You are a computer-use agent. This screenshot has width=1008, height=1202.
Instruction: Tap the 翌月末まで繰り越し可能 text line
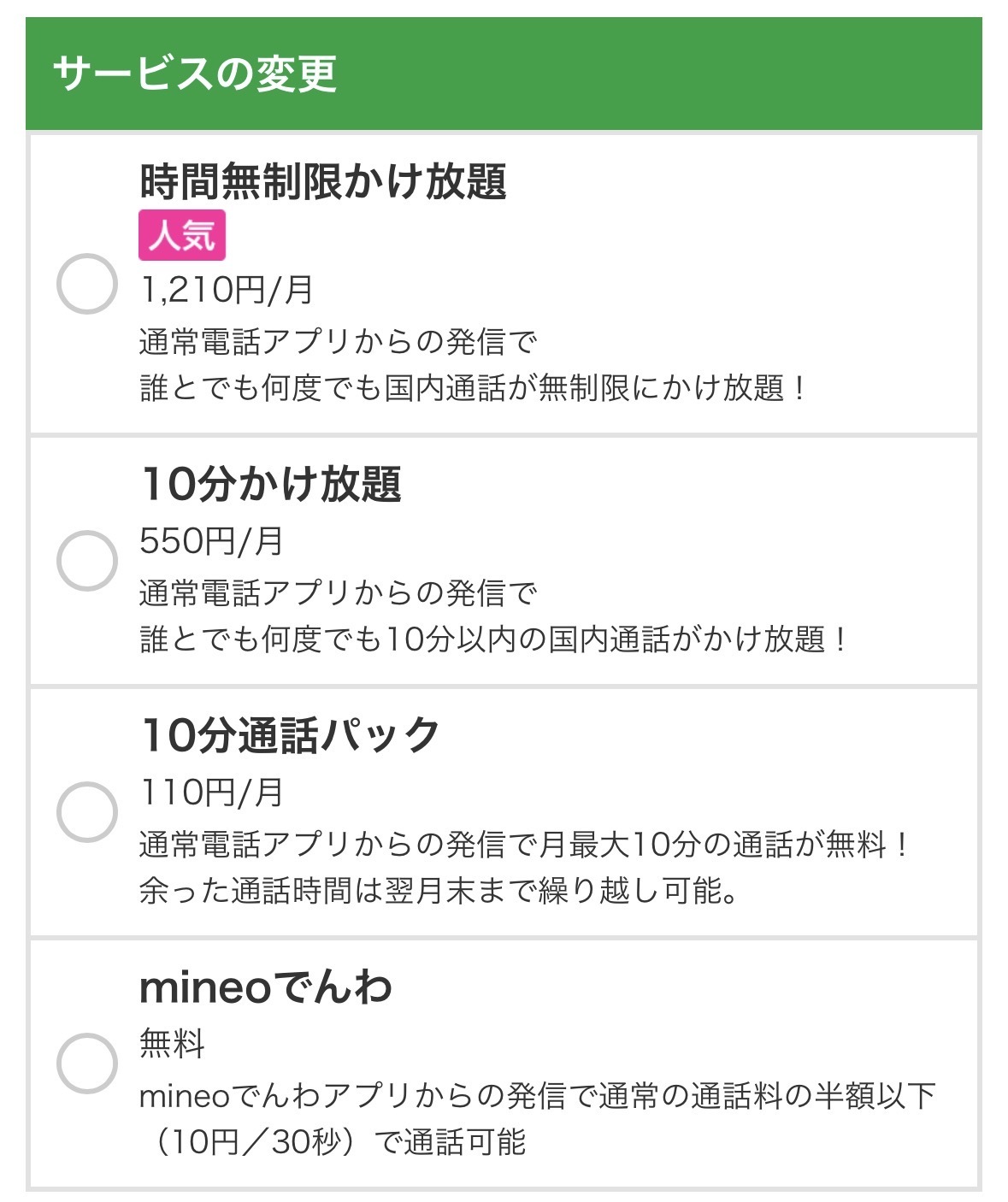coord(439,891)
